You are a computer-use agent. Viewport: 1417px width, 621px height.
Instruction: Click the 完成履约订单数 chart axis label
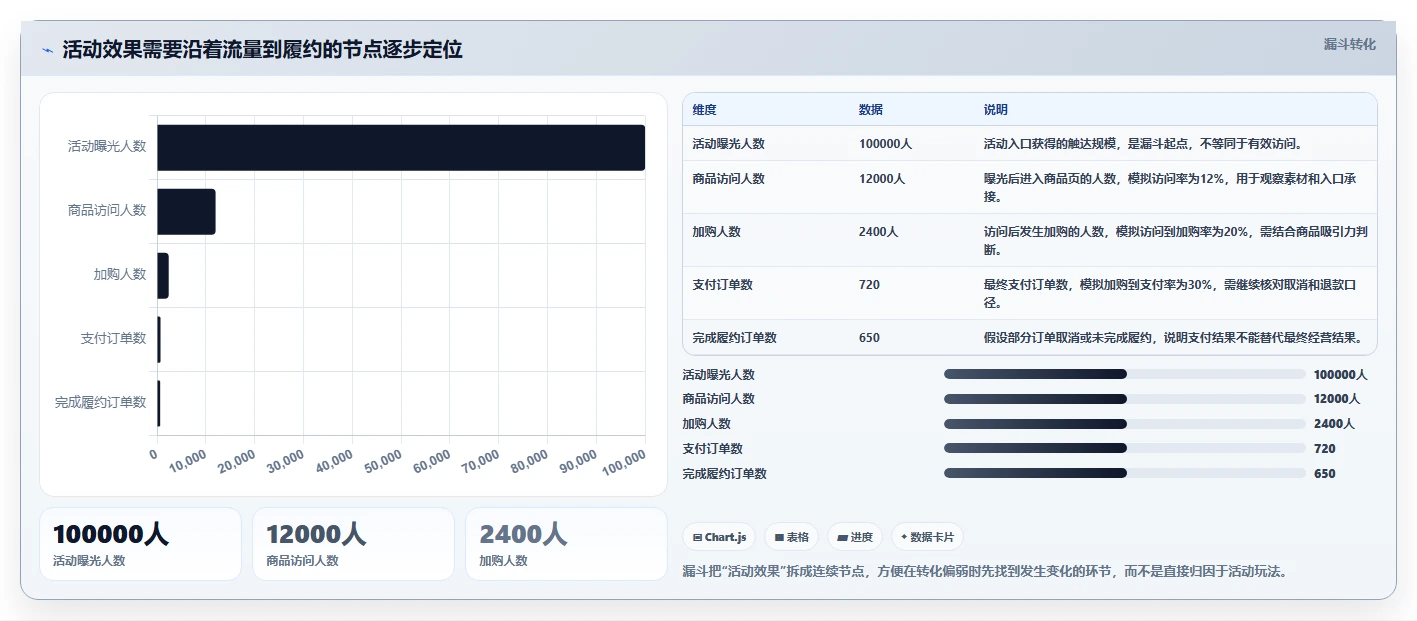[100, 403]
